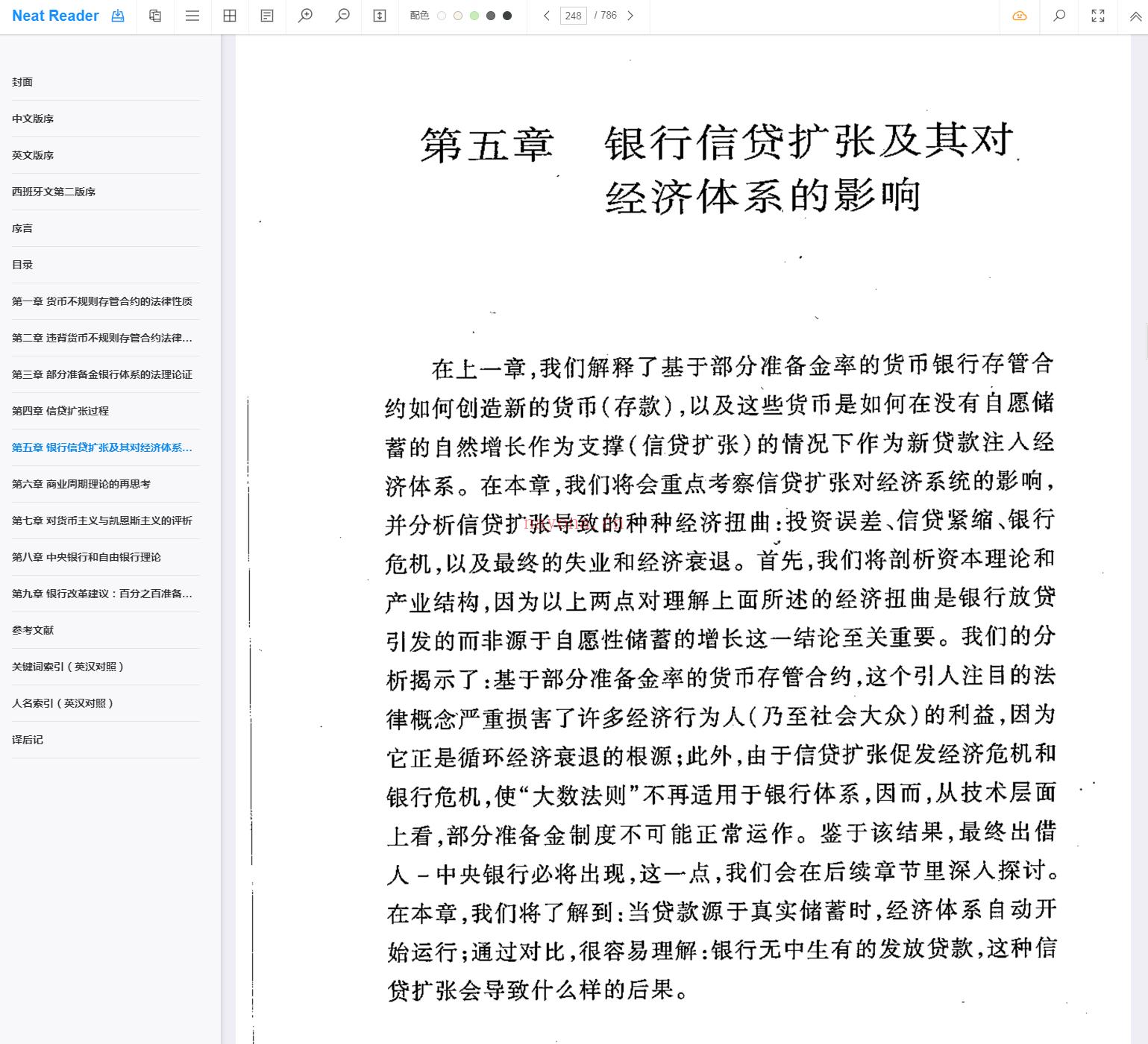Viewport: 1148px width, 1044px height.
Task: Toggle the table of contents list icon
Action: (x=192, y=16)
